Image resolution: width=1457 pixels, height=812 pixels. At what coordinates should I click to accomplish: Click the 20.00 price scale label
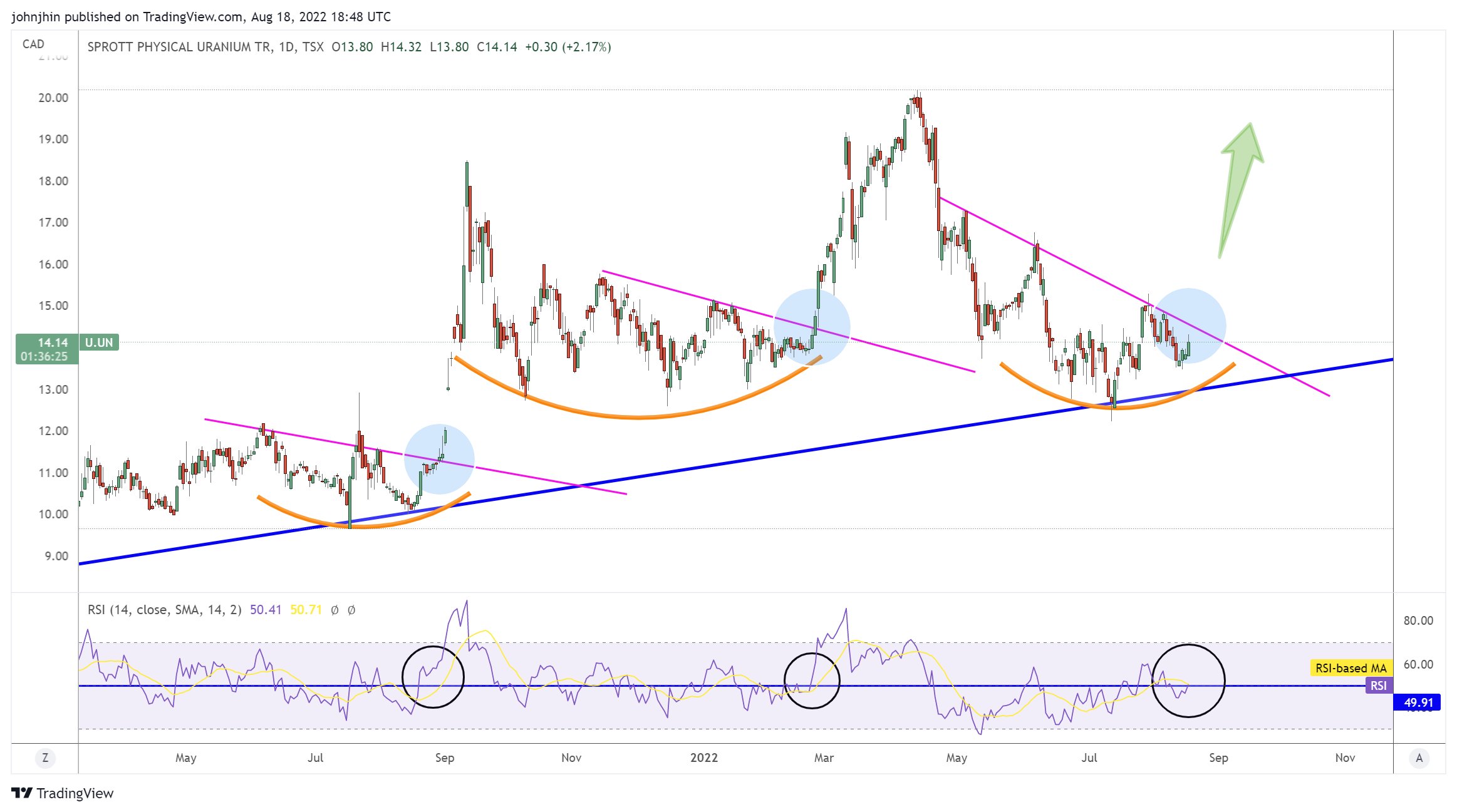click(53, 98)
